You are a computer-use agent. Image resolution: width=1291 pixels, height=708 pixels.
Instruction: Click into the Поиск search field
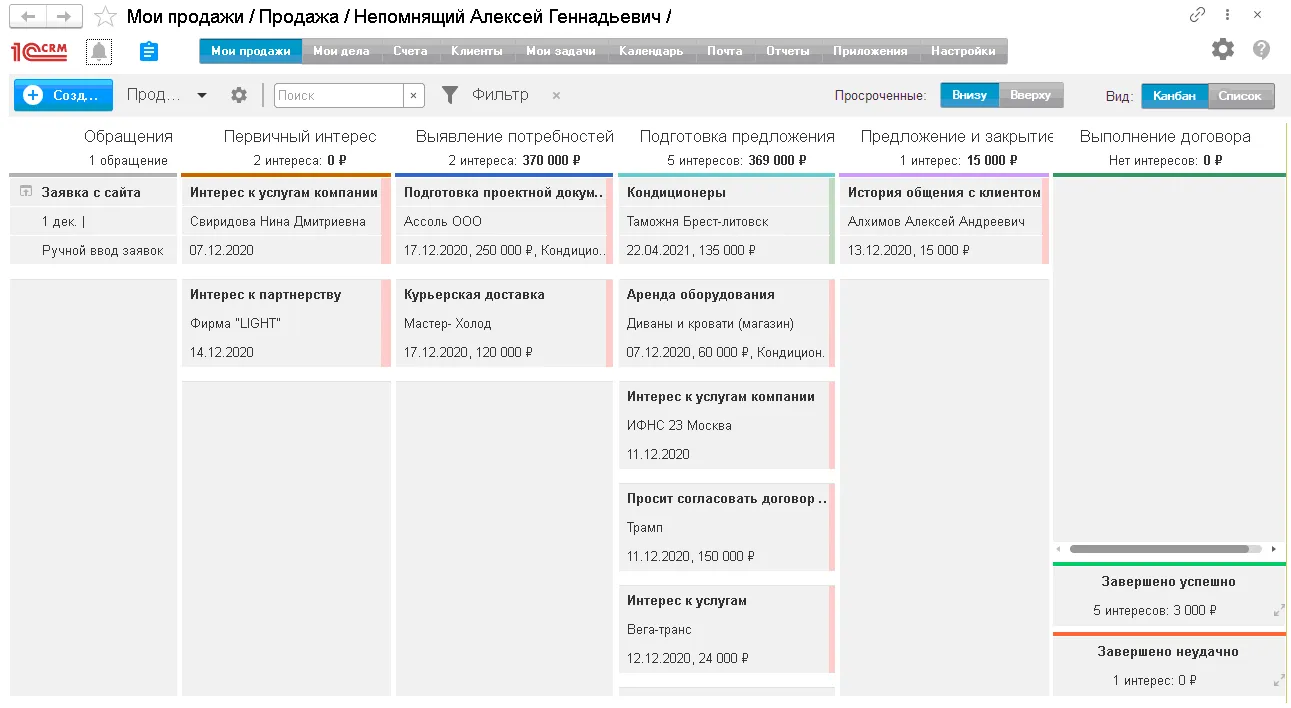click(338, 95)
